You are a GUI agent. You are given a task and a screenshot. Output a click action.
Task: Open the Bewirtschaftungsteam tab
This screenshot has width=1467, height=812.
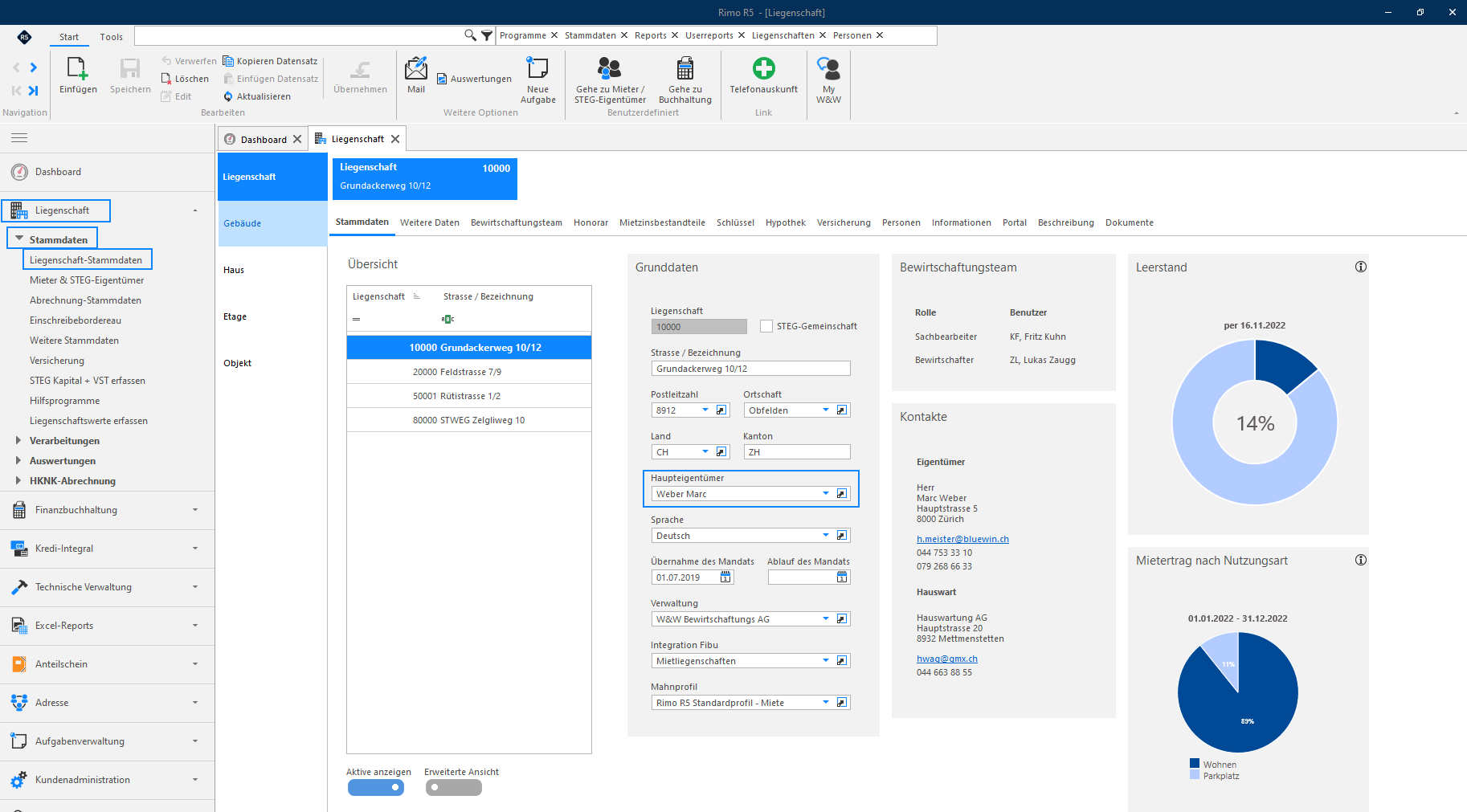click(517, 222)
